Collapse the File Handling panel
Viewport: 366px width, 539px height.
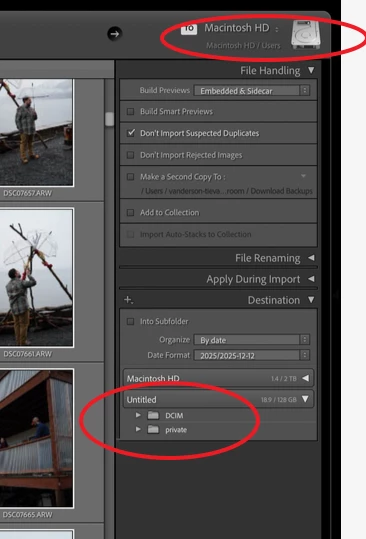tap(311, 70)
